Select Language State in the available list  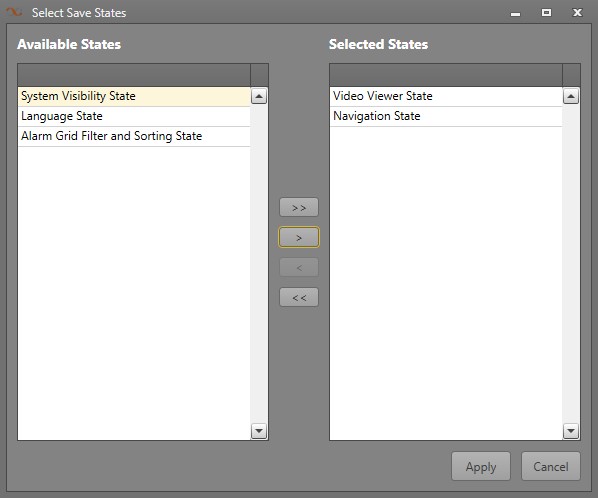[134, 116]
